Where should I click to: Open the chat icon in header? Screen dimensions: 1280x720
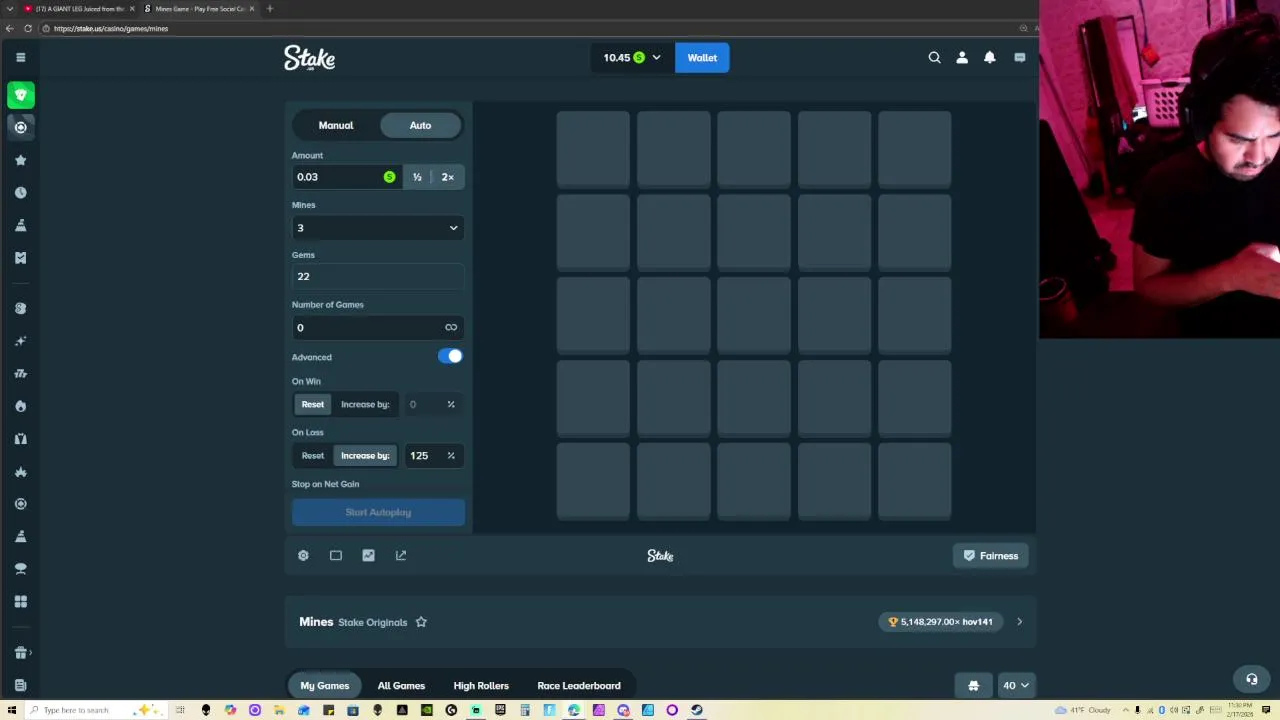tap(1019, 58)
